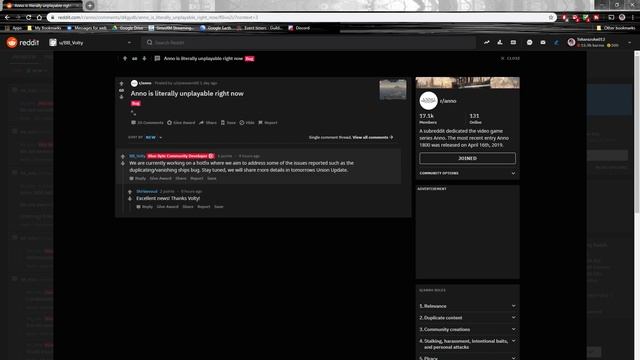Open the Reddit chat bubble icon

point(529,42)
